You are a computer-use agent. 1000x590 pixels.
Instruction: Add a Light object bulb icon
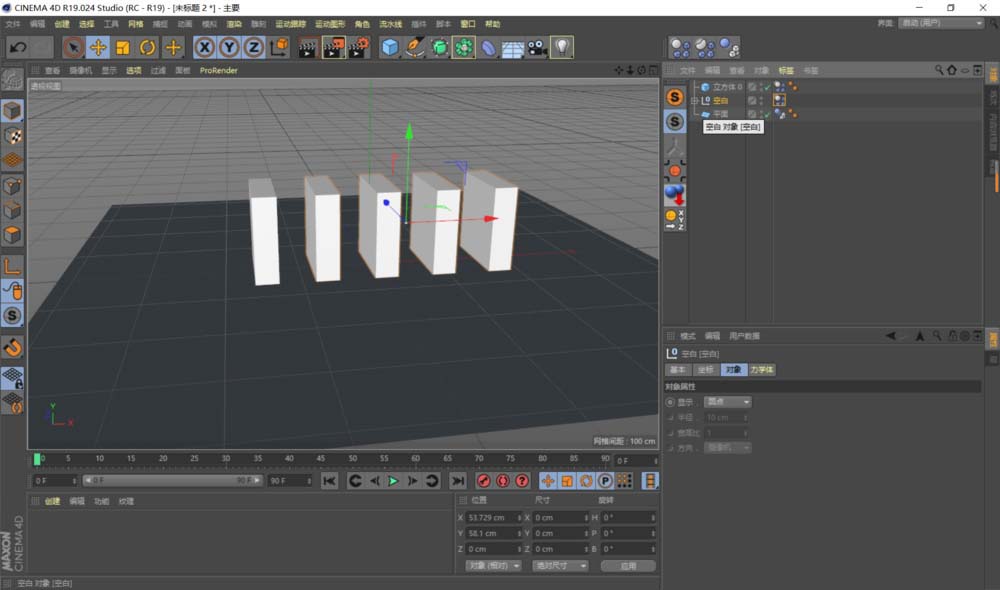click(x=562, y=47)
